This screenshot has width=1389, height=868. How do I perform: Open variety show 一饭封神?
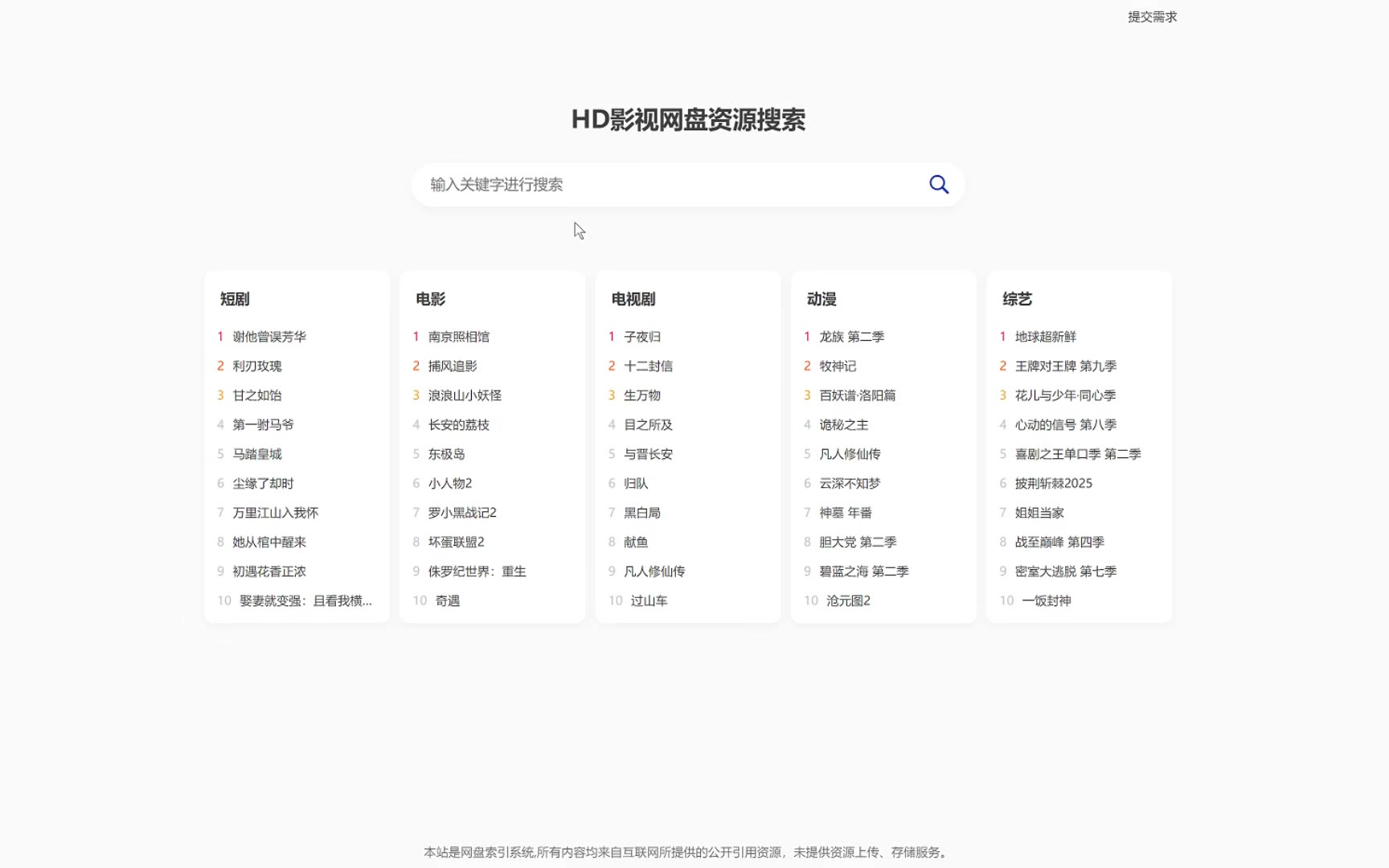pyautogui.click(x=1047, y=600)
